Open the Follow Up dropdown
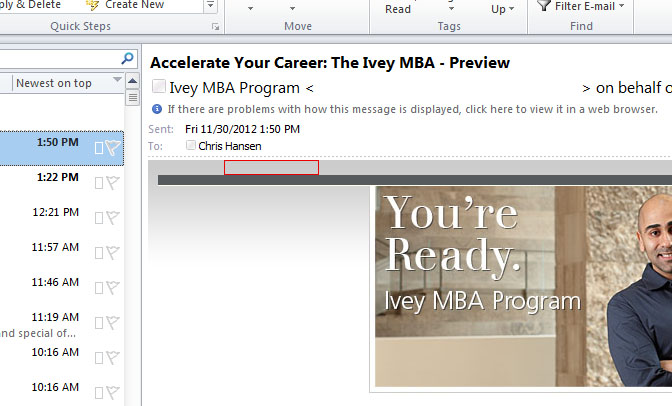This screenshot has height=406, width=672. tap(502, 9)
